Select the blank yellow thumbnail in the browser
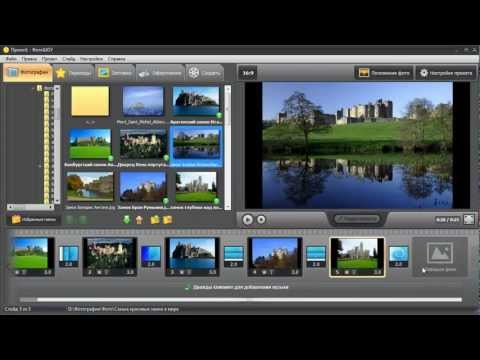 pyautogui.click(x=90, y=101)
